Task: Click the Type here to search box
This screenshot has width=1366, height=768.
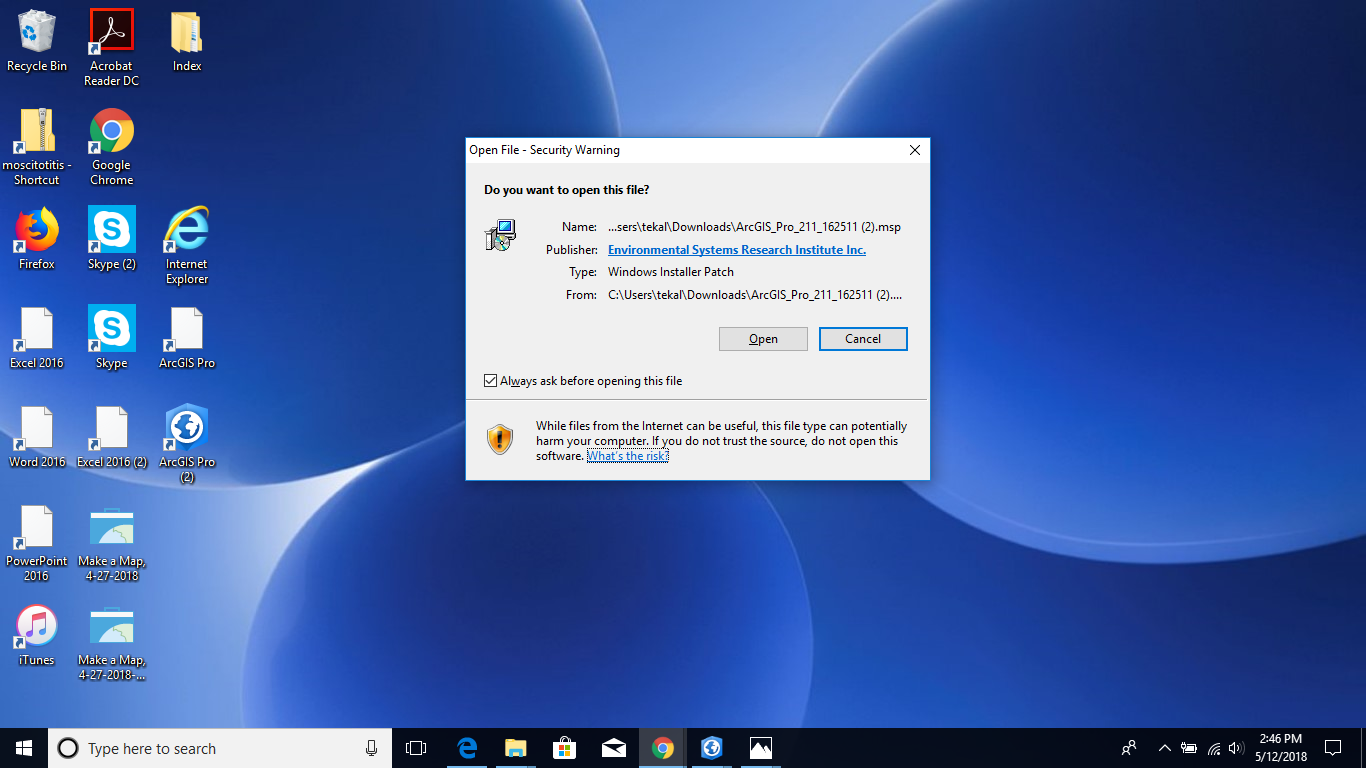Action: 220,748
